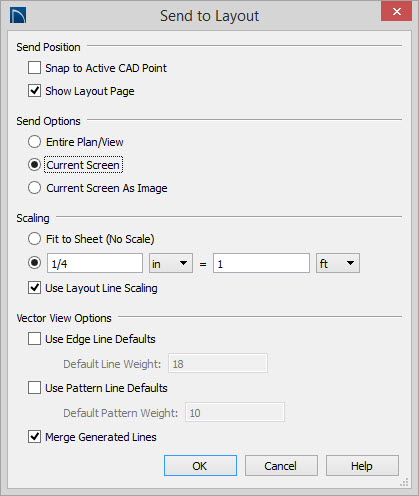
Task: Toggle Use Layout Line Scaling
Action: coord(34,288)
